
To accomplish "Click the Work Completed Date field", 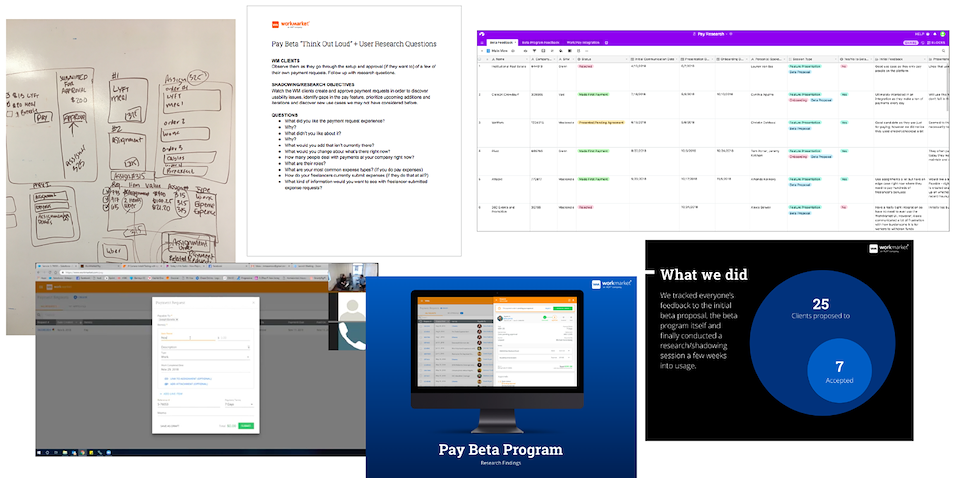I will point(206,370).
